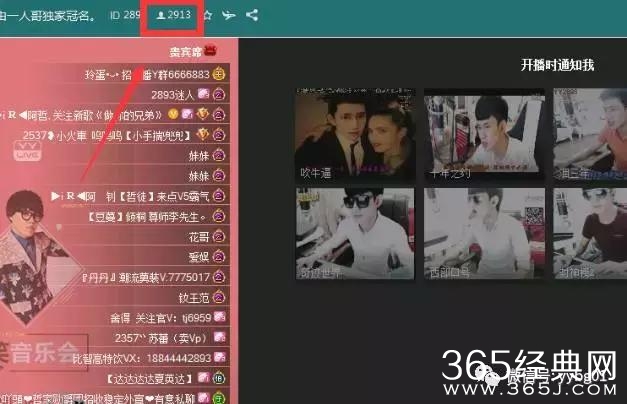Select user 2893迷人 in guest list
Screen dimensions: 627x404
[170, 94]
